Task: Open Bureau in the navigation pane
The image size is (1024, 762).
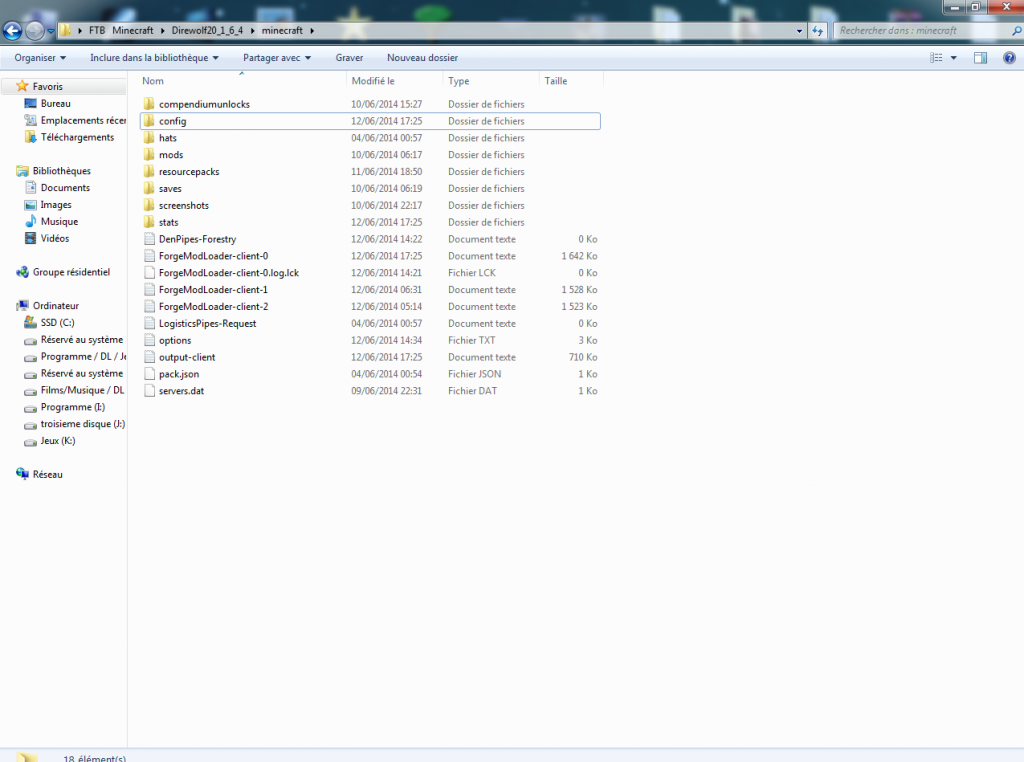Action: [x=56, y=103]
